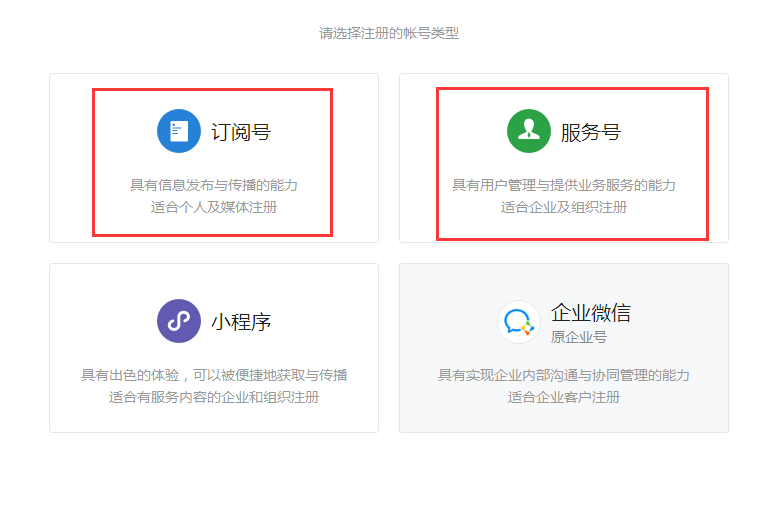
Task: Click 具有实现企业内部沟通与协同管理的能力 description
Action: pos(564,375)
